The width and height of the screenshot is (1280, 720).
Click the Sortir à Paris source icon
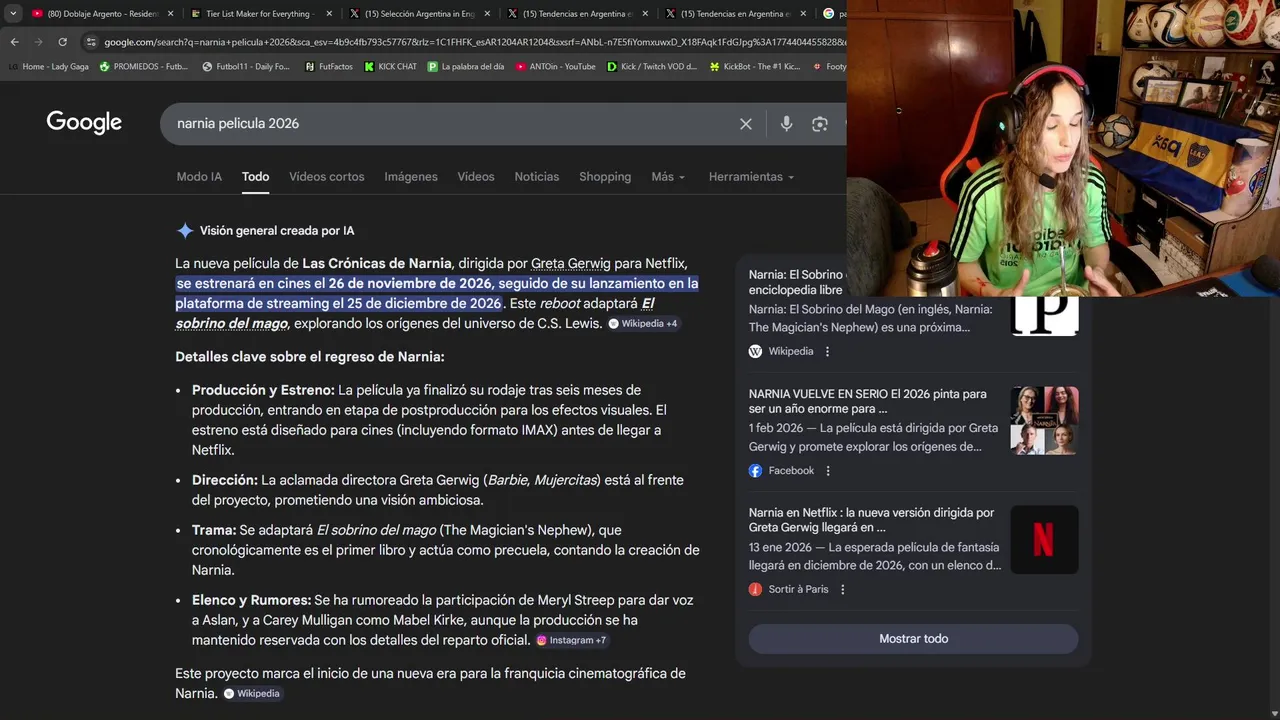756,590
